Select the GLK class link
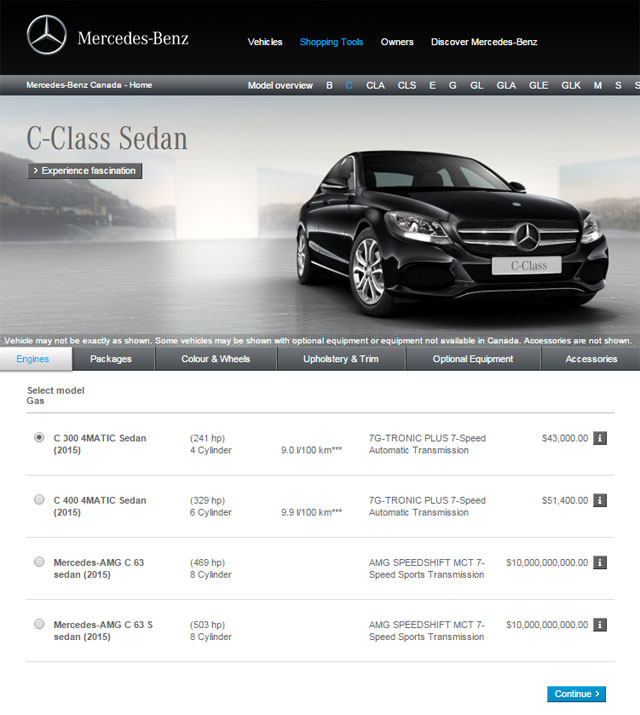The width and height of the screenshot is (640, 715). point(571,85)
